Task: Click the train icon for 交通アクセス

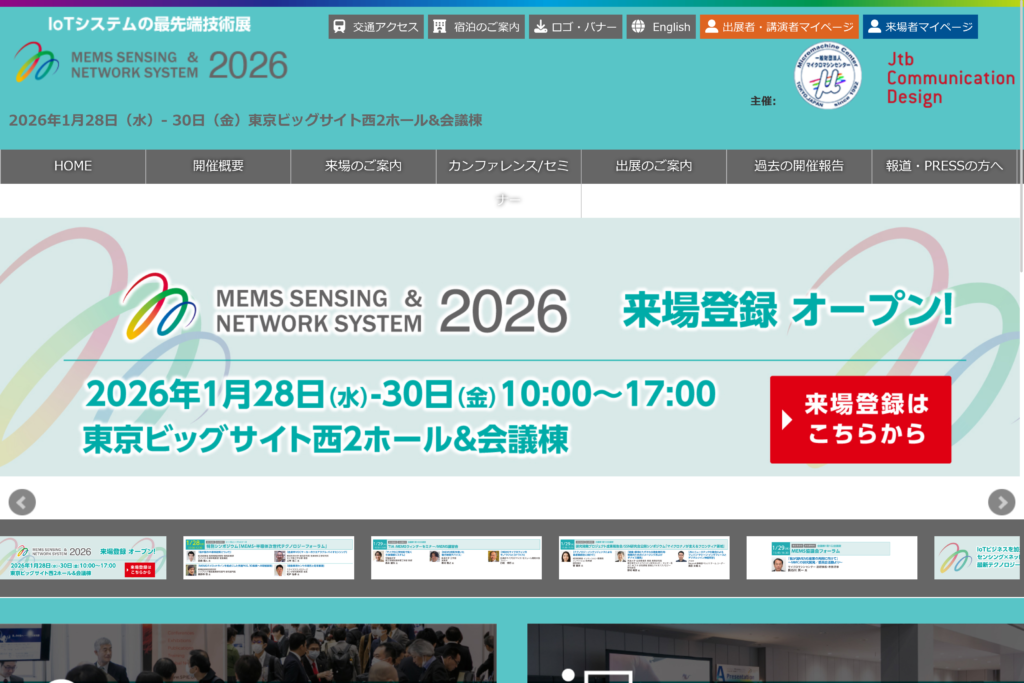Action: [340, 27]
